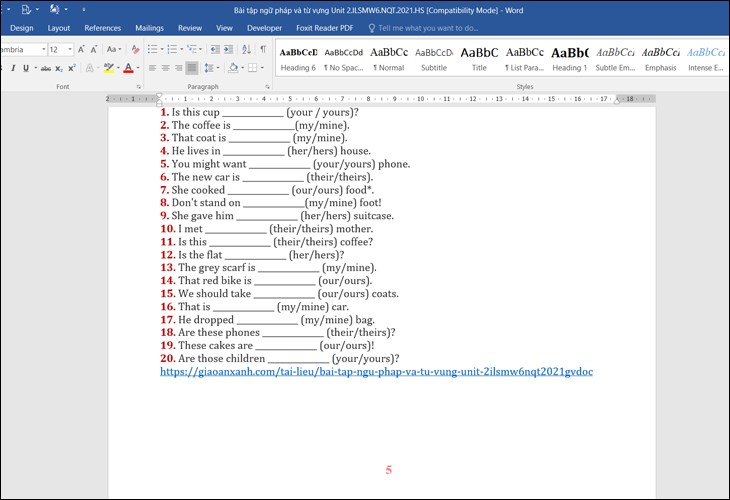
Task: Open the font size dropdown
Action: tap(69, 49)
